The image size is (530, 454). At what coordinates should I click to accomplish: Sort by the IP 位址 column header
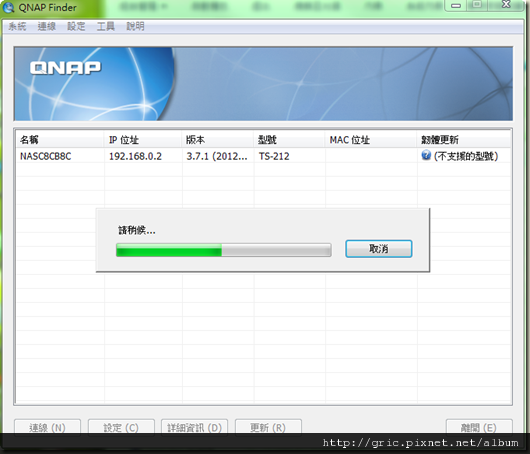click(x=143, y=140)
